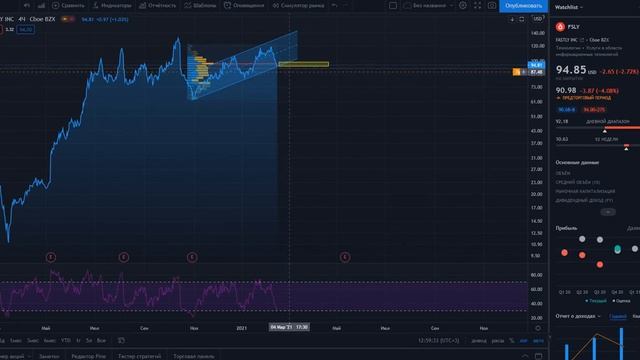Select the YTD time range

(x=65, y=340)
